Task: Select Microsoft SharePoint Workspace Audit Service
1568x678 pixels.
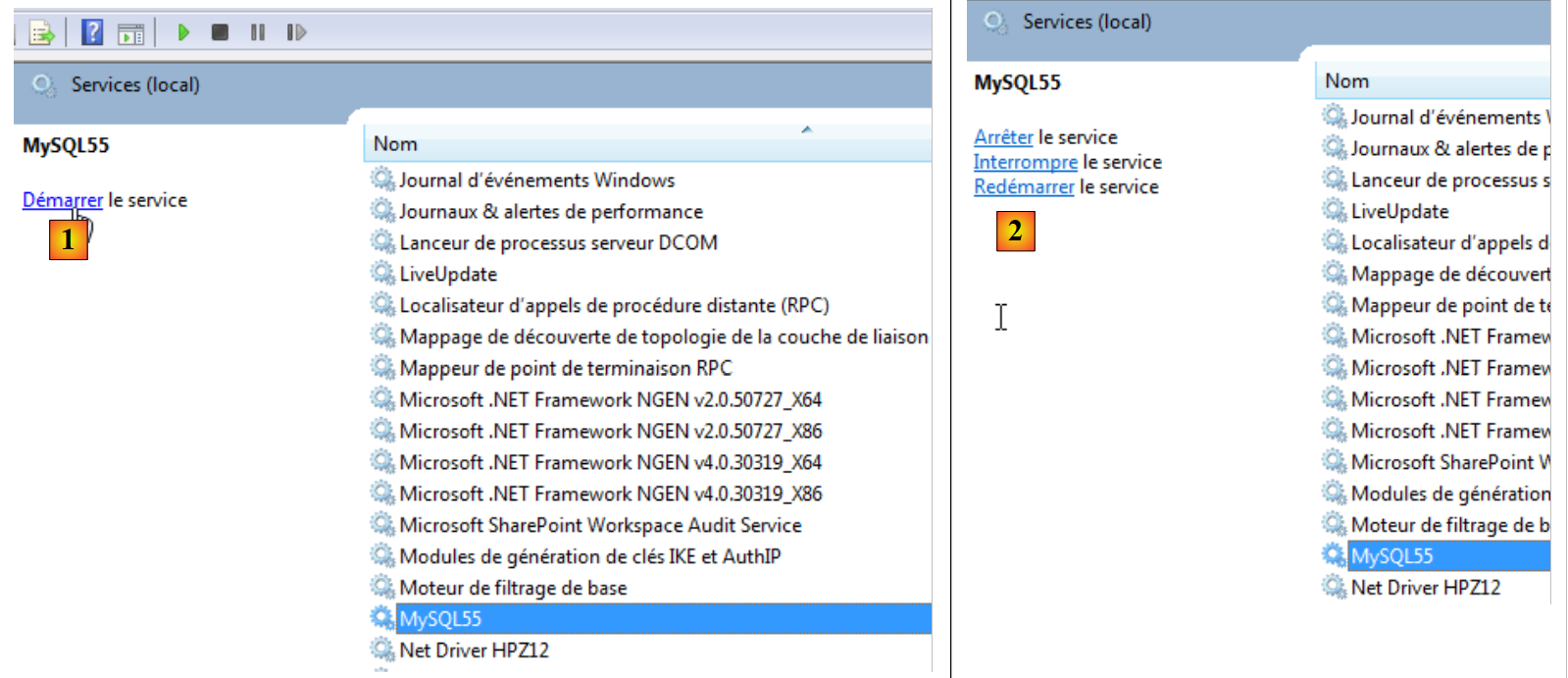Action: [600, 525]
